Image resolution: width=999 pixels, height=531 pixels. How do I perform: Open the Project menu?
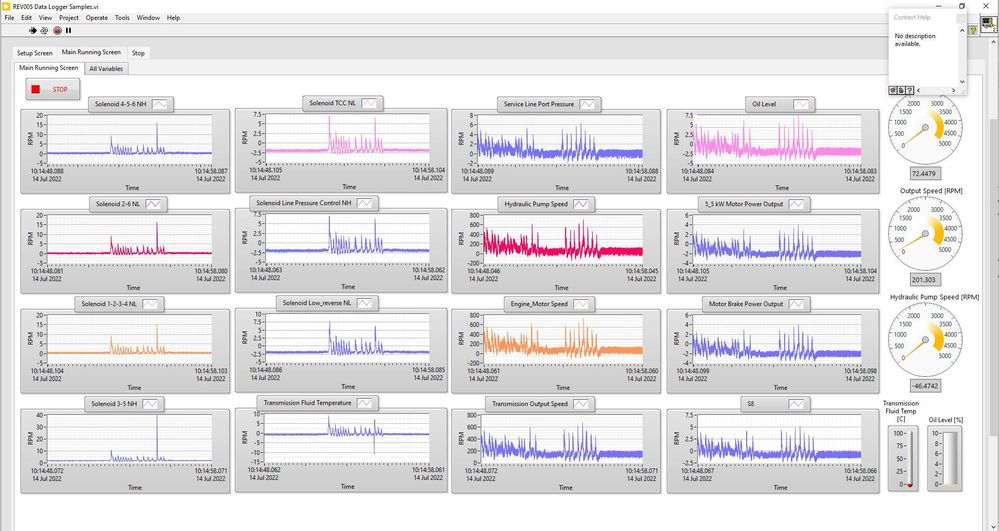click(x=69, y=18)
